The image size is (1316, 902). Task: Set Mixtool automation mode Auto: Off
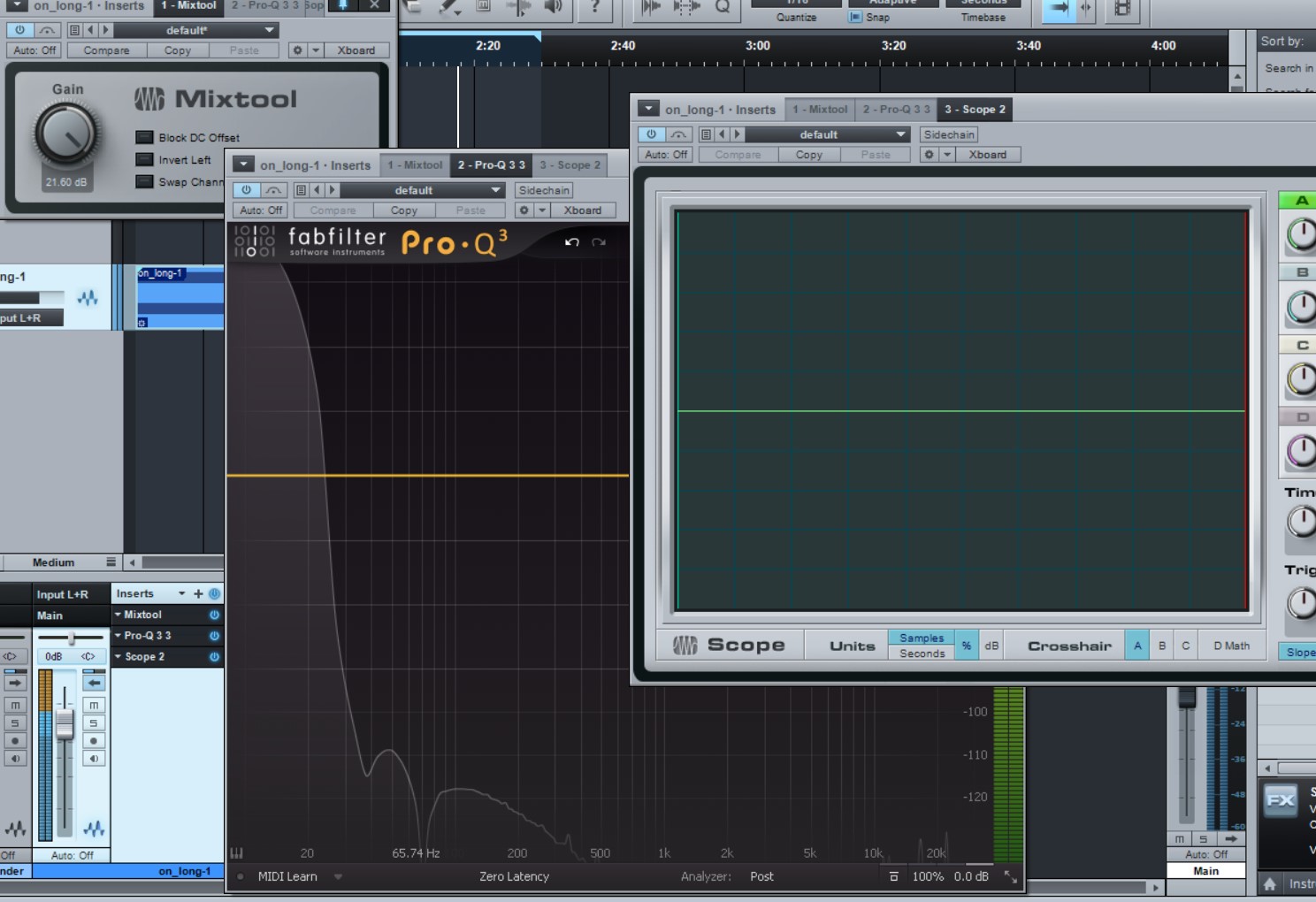(34, 50)
